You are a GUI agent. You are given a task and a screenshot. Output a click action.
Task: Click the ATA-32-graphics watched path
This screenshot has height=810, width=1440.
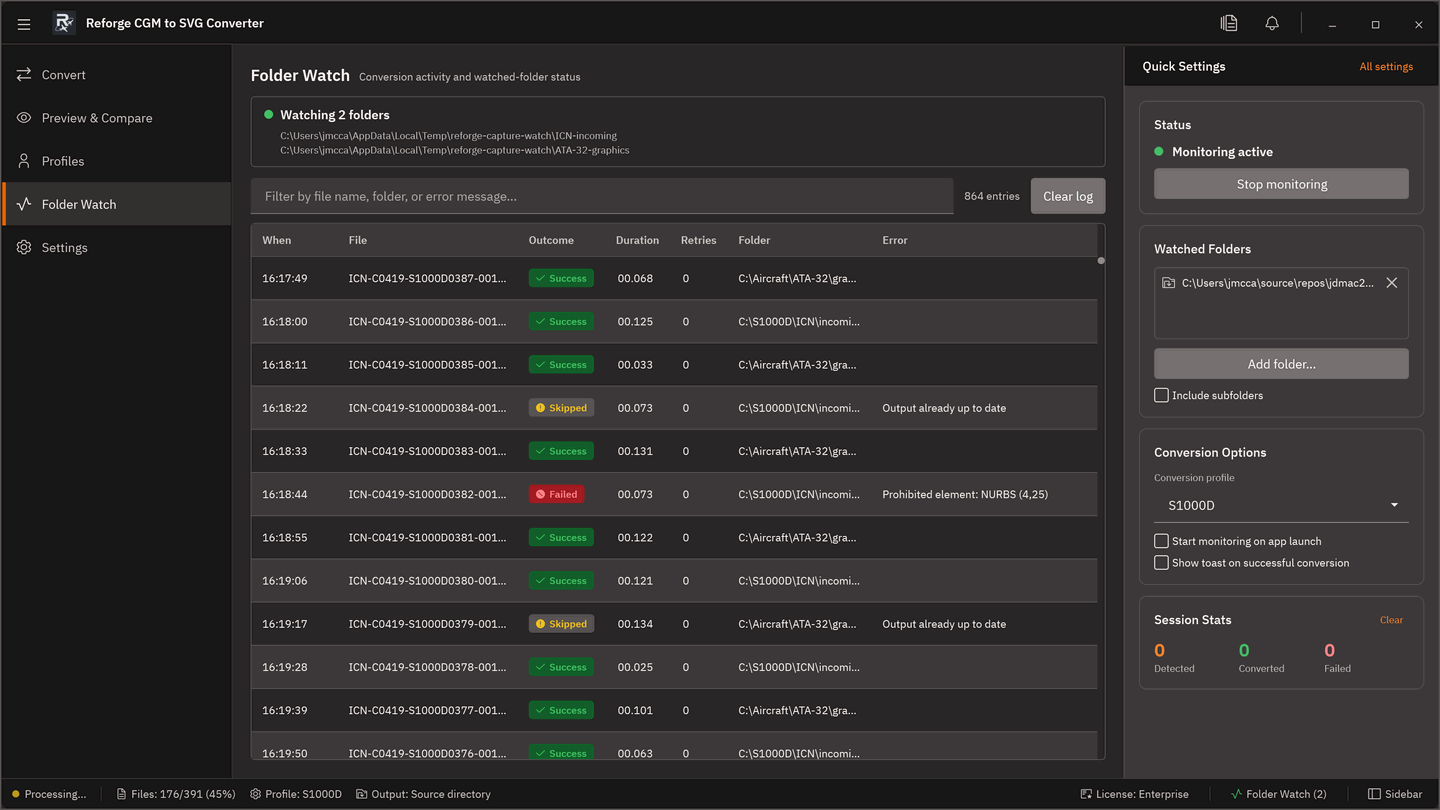(455, 151)
